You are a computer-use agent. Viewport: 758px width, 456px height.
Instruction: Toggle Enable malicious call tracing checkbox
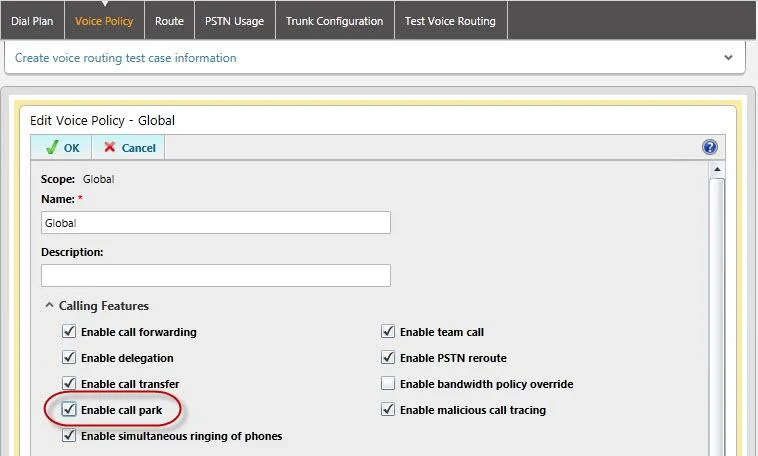tap(388, 409)
